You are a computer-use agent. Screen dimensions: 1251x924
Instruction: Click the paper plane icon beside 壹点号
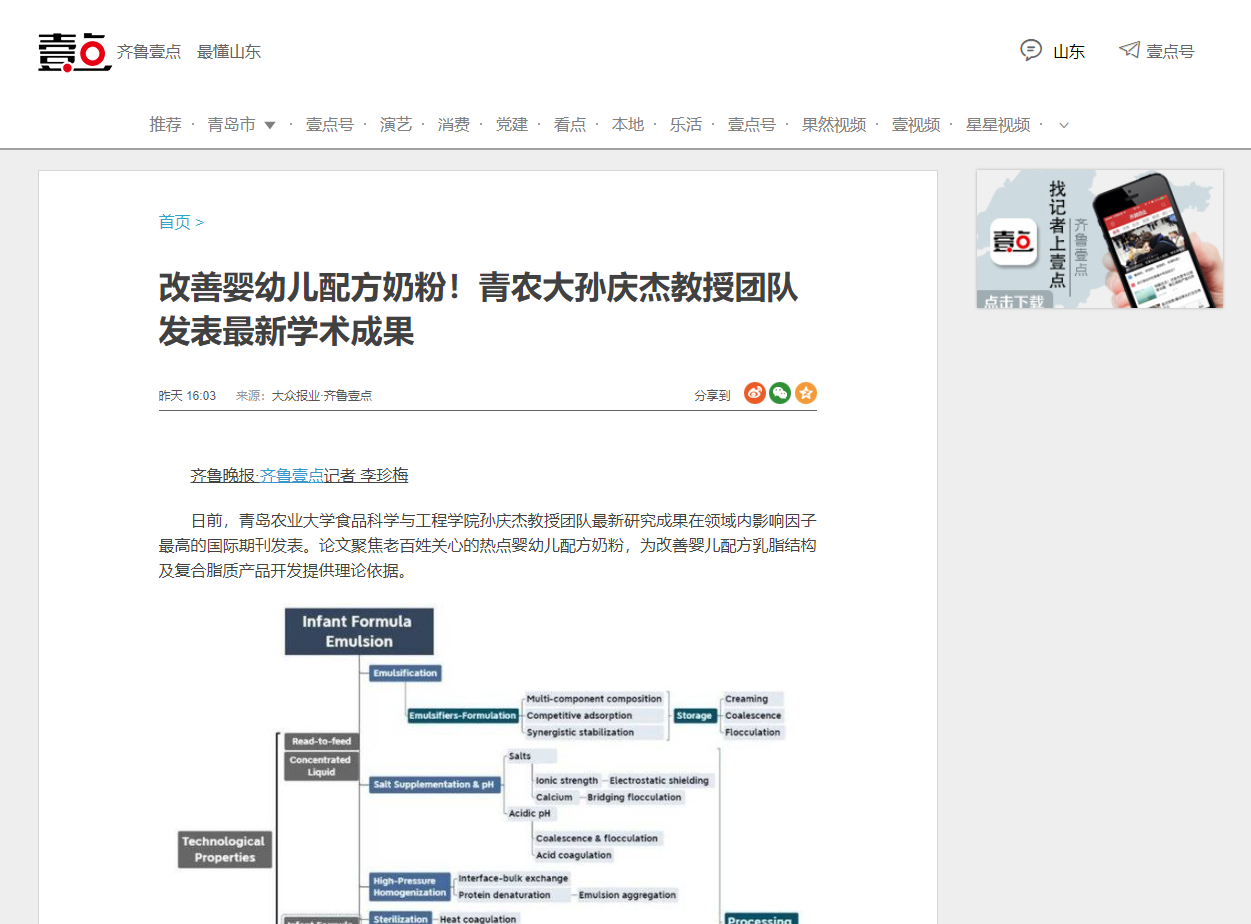coord(1129,49)
